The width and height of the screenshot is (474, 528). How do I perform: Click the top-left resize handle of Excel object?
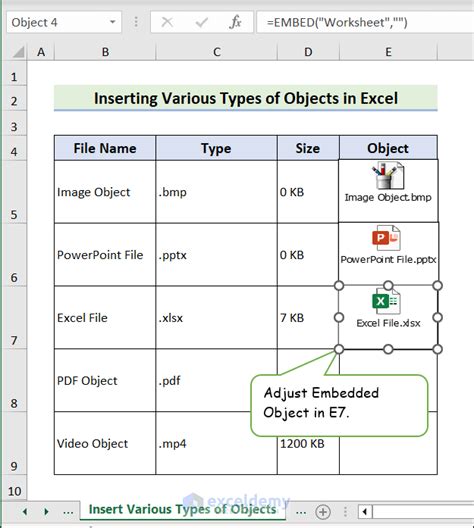339,286
